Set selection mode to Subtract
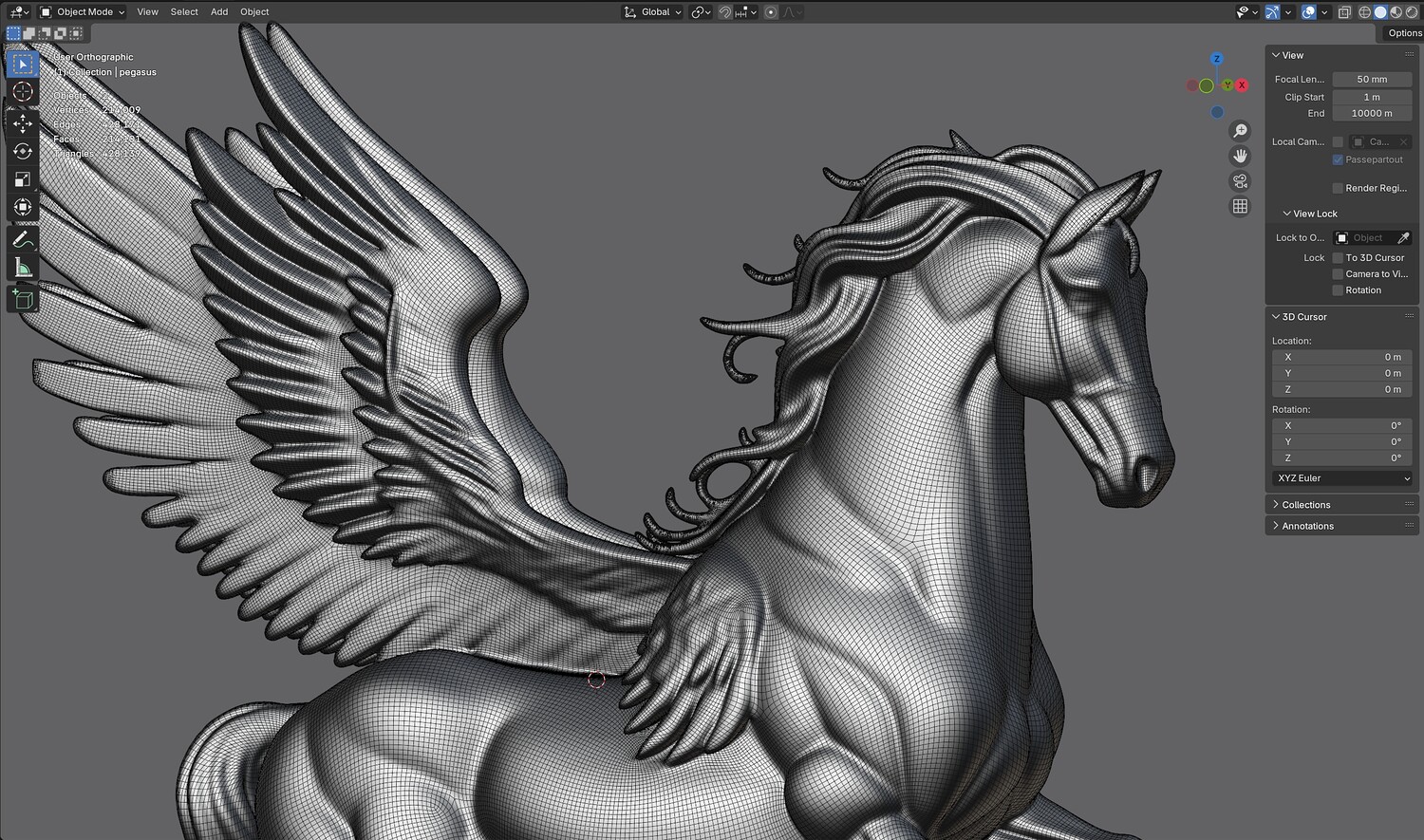 pos(45,33)
